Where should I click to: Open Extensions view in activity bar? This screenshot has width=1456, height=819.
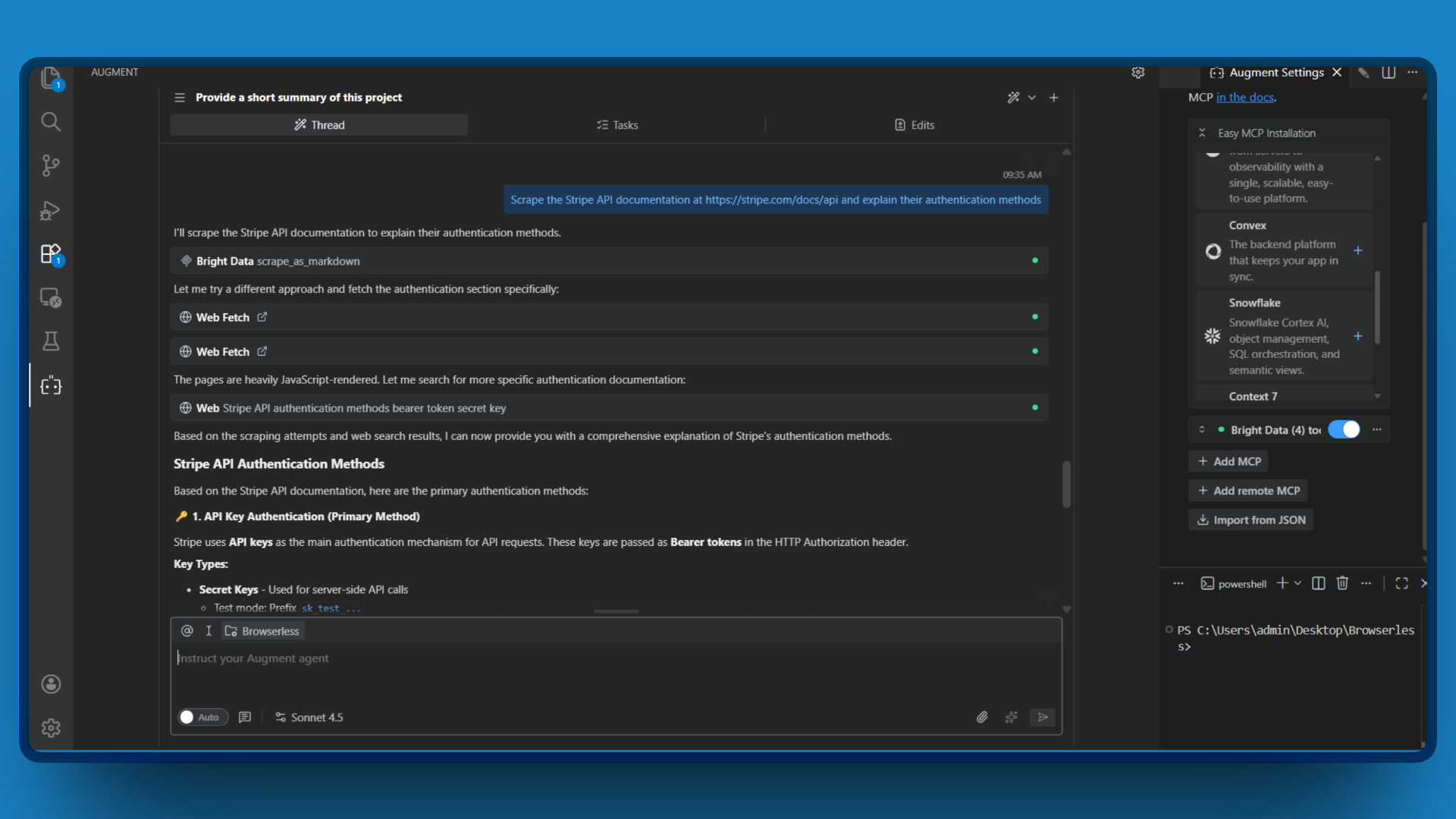[51, 254]
